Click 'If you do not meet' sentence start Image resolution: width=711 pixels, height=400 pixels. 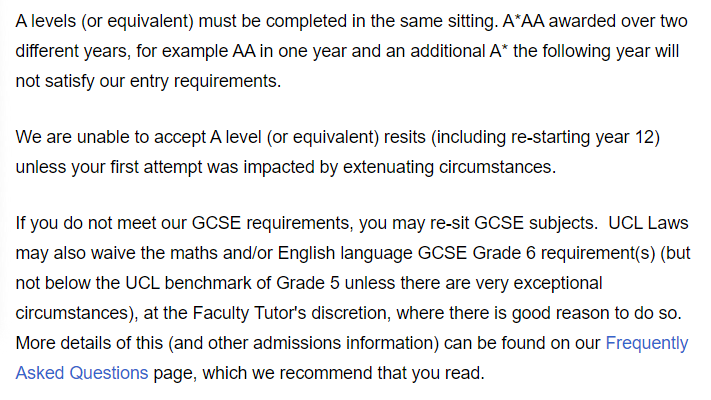84,222
